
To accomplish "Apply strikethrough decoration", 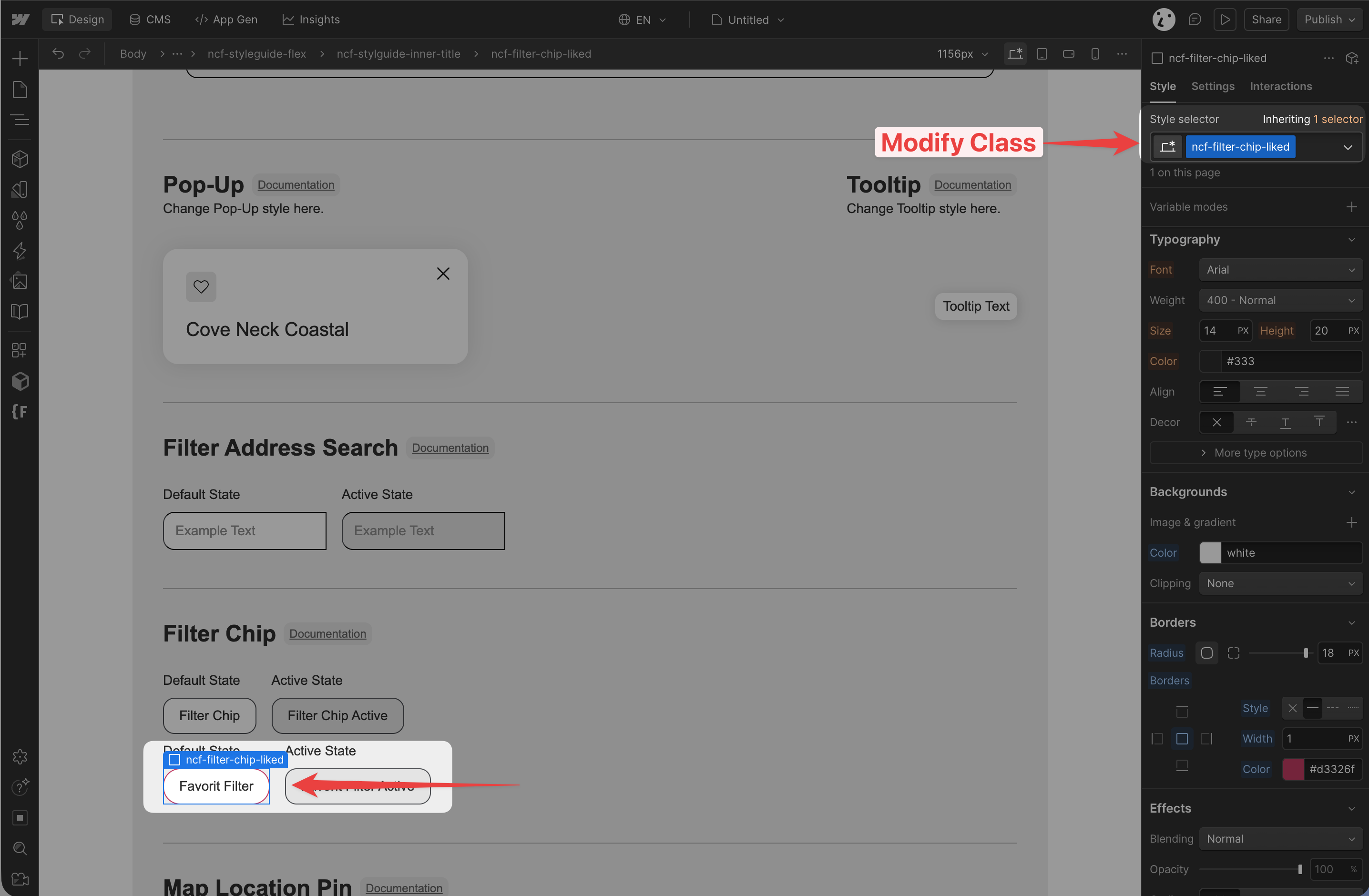I will click(1251, 422).
